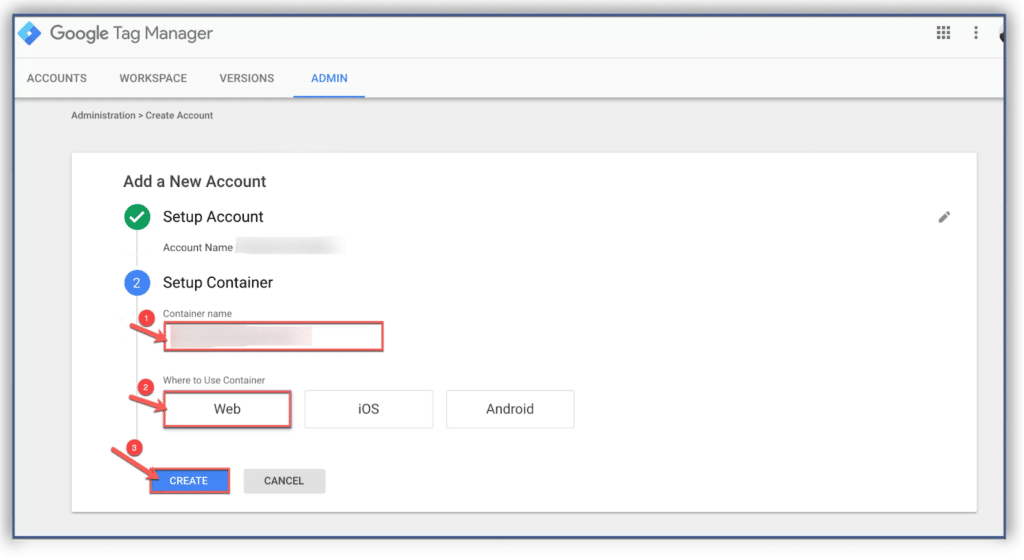Choose Android as container platform
This screenshot has height=560, width=1024.
tap(510, 409)
